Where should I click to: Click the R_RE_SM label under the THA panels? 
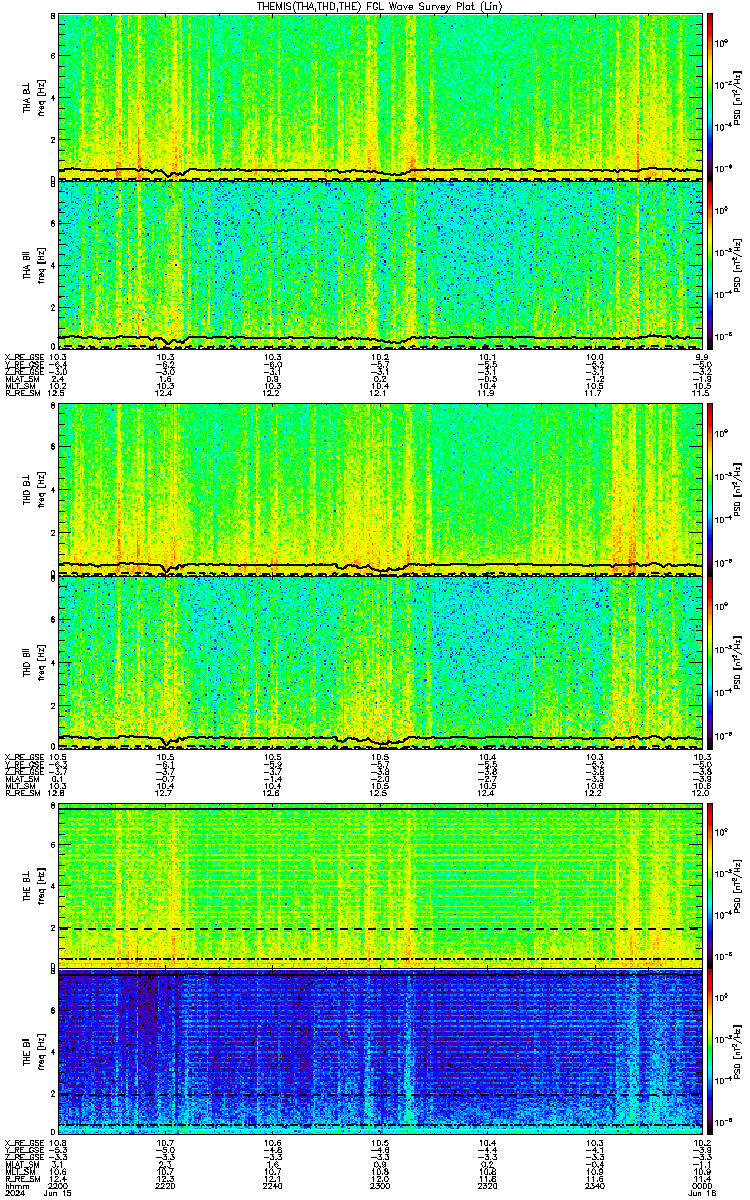point(21,393)
